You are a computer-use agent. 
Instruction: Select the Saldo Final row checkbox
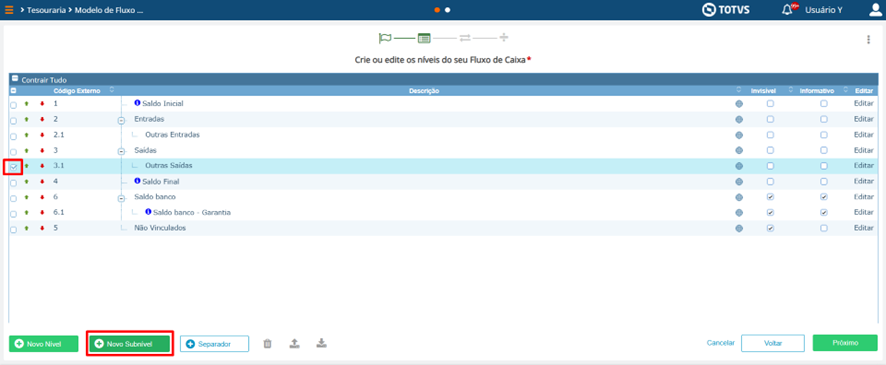point(14,182)
